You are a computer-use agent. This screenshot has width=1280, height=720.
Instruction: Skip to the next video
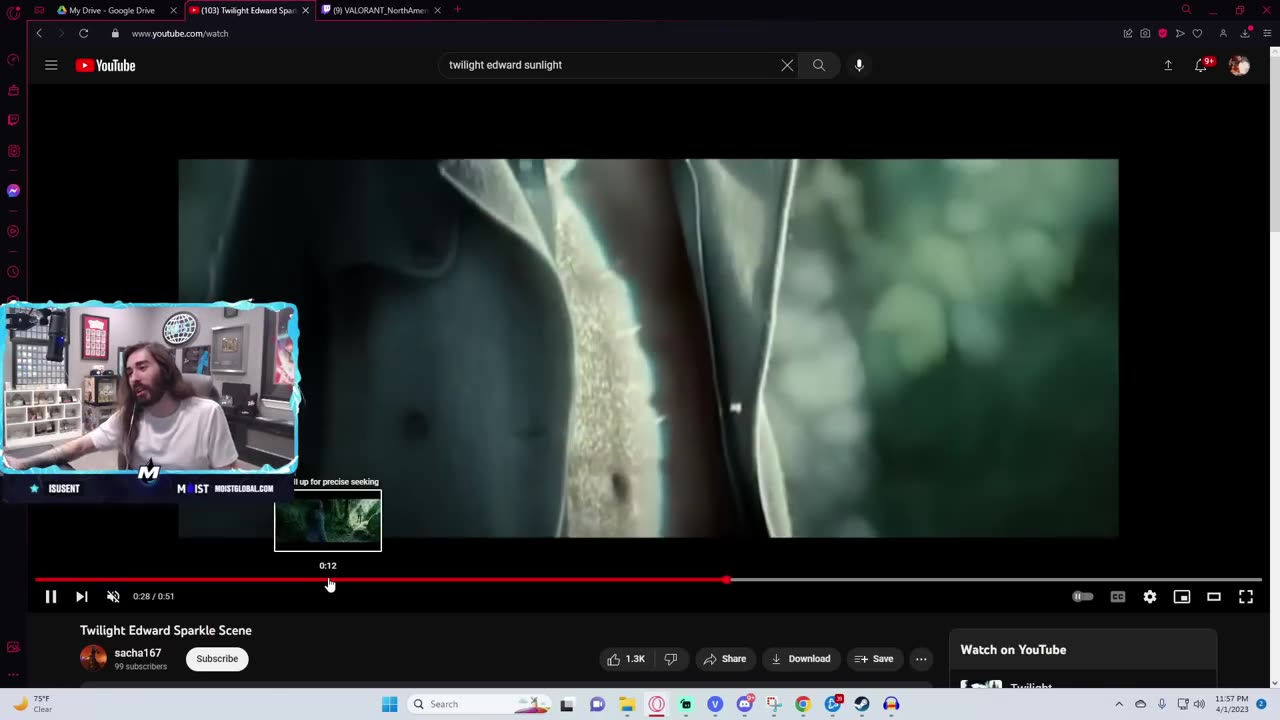(x=82, y=597)
